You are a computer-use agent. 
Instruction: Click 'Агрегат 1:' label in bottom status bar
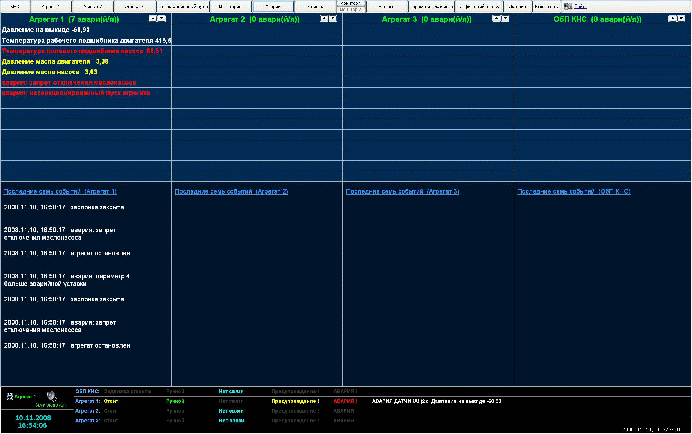pos(87,401)
